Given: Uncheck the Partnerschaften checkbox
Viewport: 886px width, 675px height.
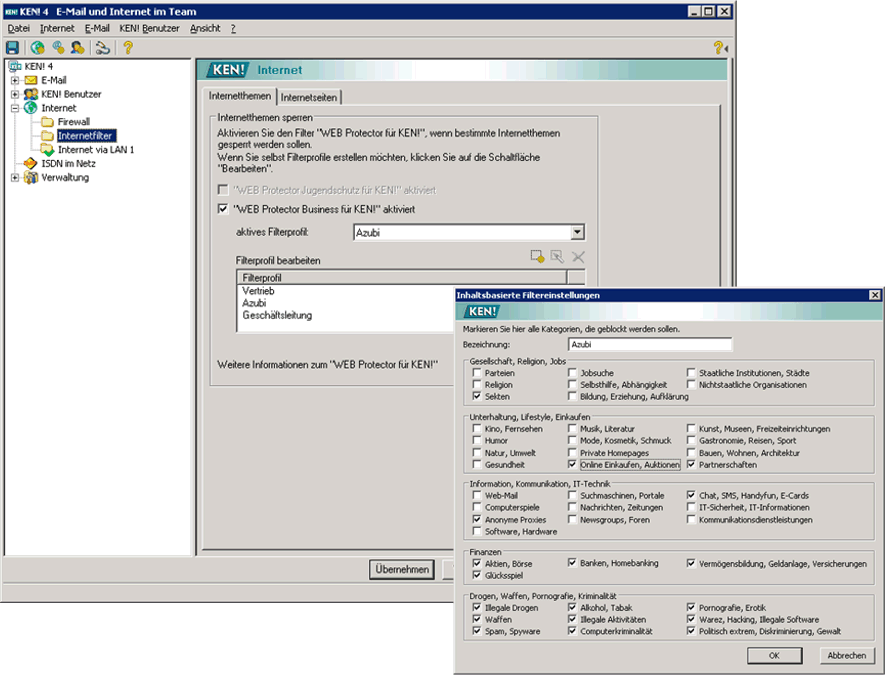Looking at the screenshot, I should (x=691, y=464).
